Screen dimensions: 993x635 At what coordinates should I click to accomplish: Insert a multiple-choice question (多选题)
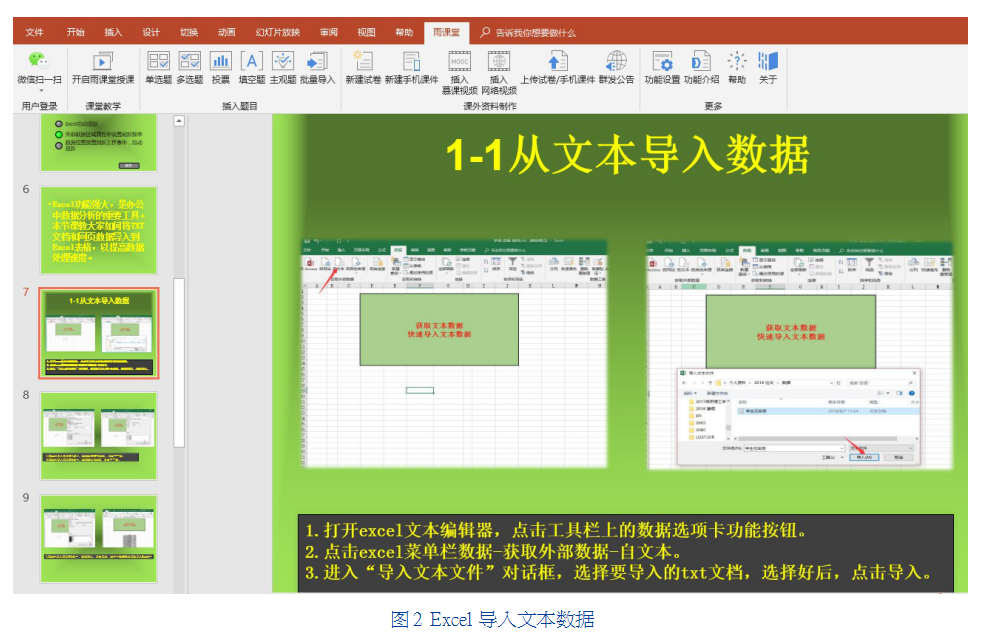coord(189,68)
